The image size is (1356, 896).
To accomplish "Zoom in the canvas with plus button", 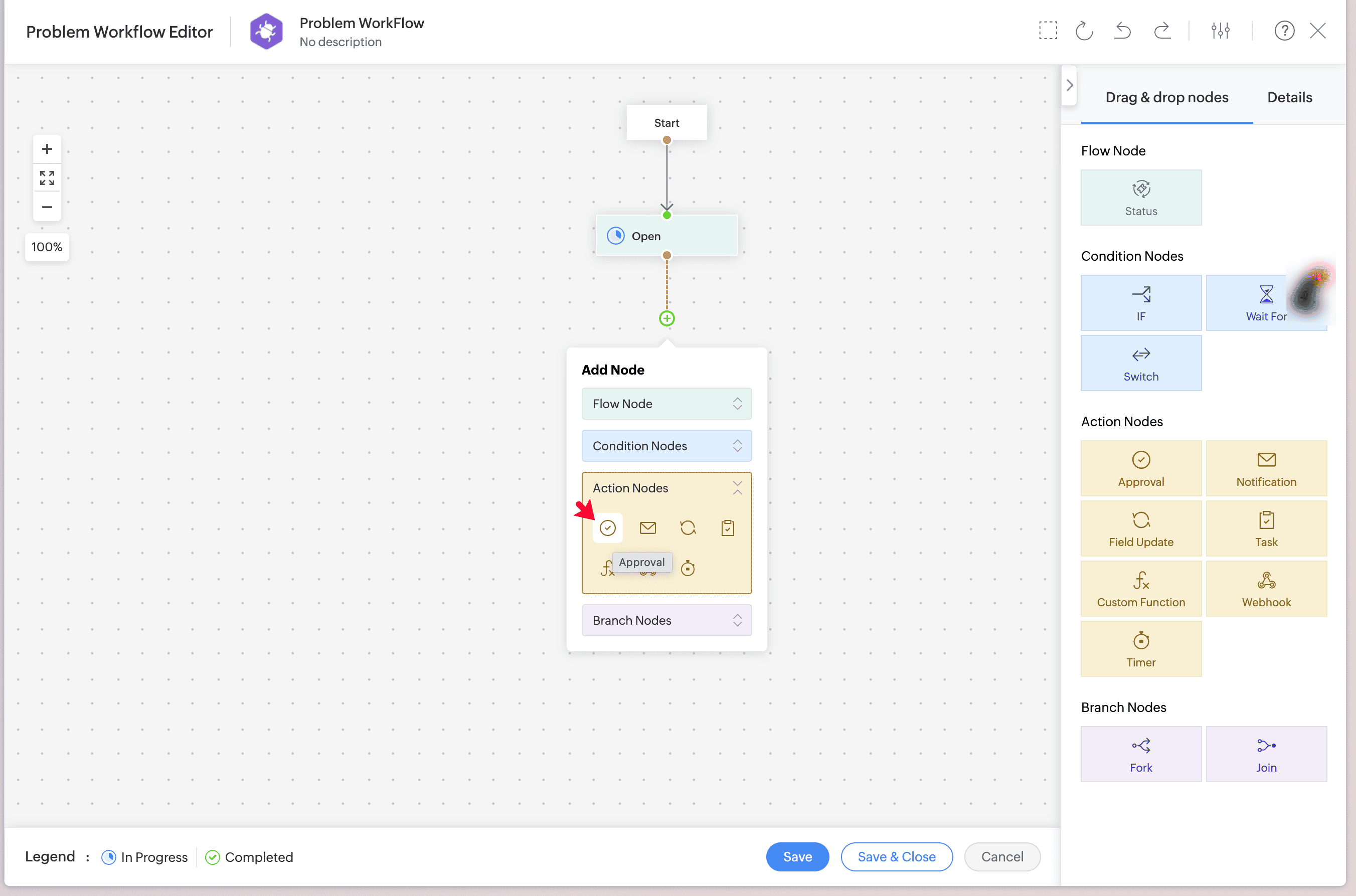I will click(x=47, y=149).
